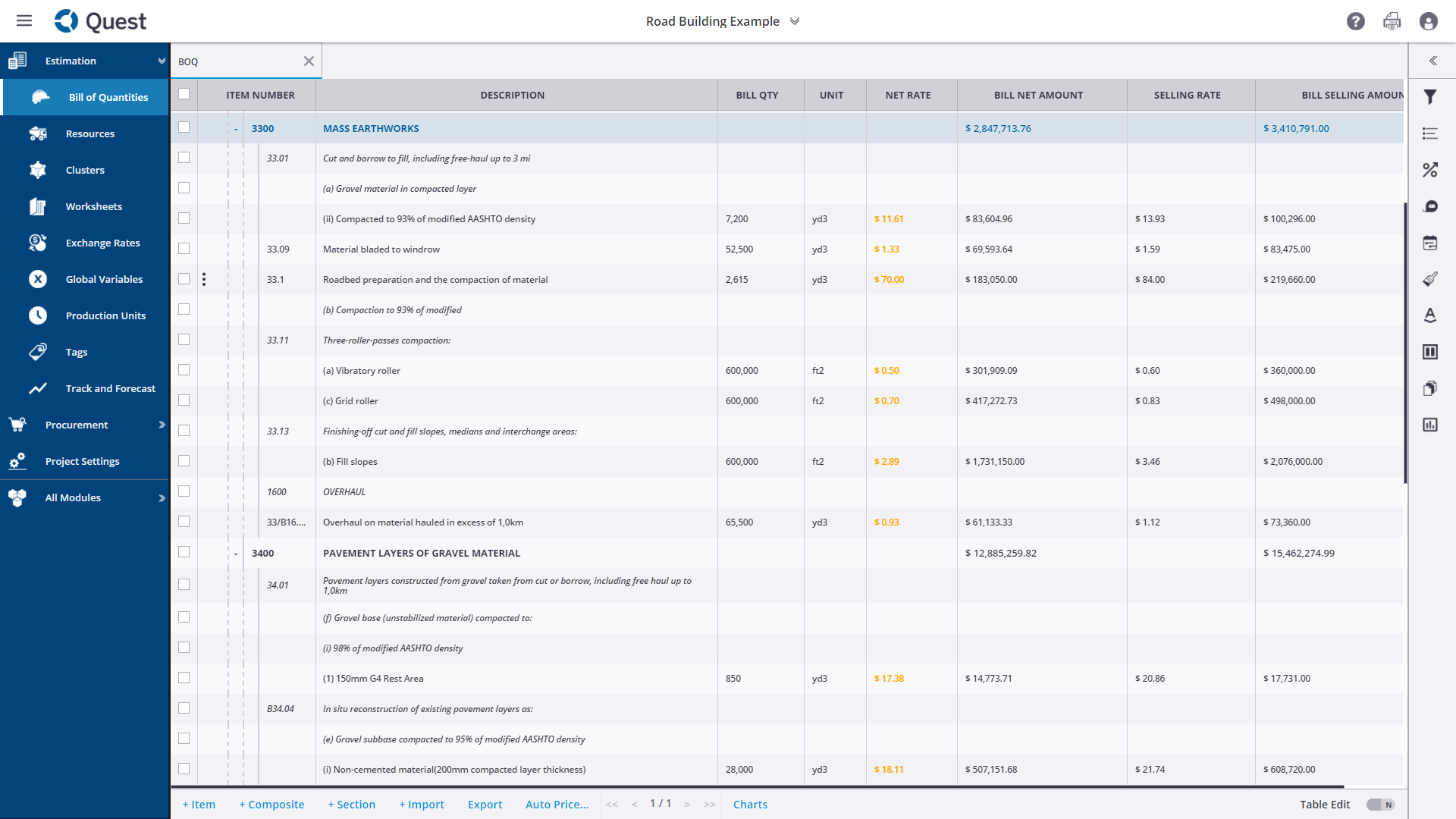Open the Exchange Rates module
Screen dimensions: 1456x819
tap(102, 243)
